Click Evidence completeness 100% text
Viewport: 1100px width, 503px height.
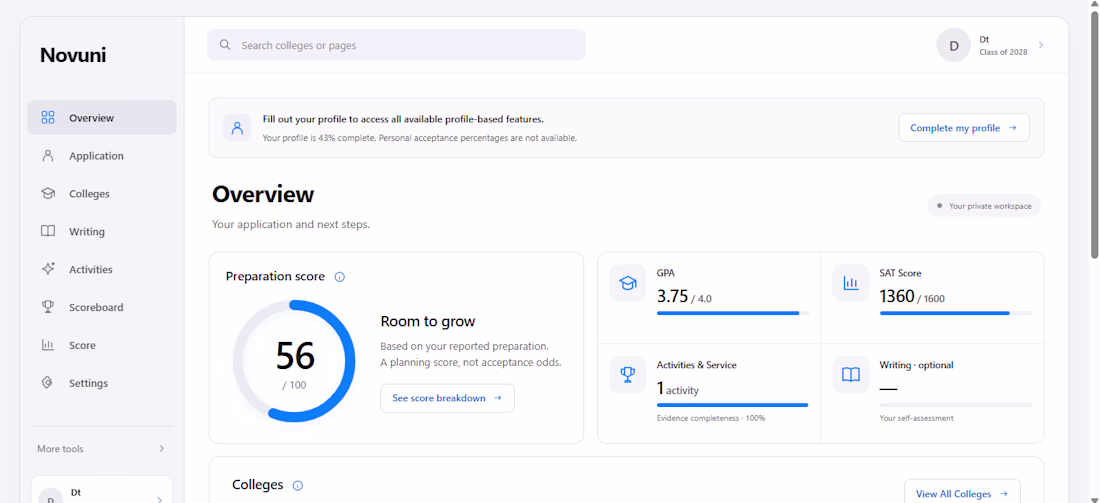click(x=711, y=418)
